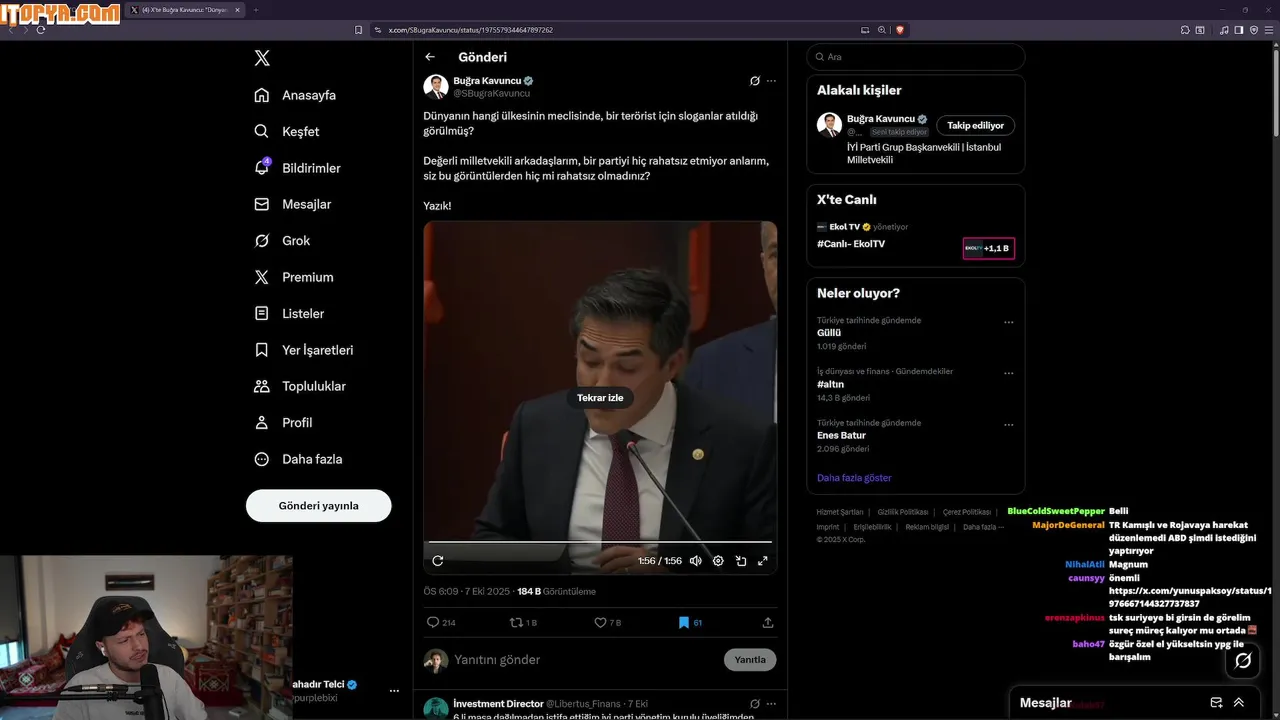1280x720 pixels.
Task: Open more options for Güllü trend
Action: (x=1009, y=322)
